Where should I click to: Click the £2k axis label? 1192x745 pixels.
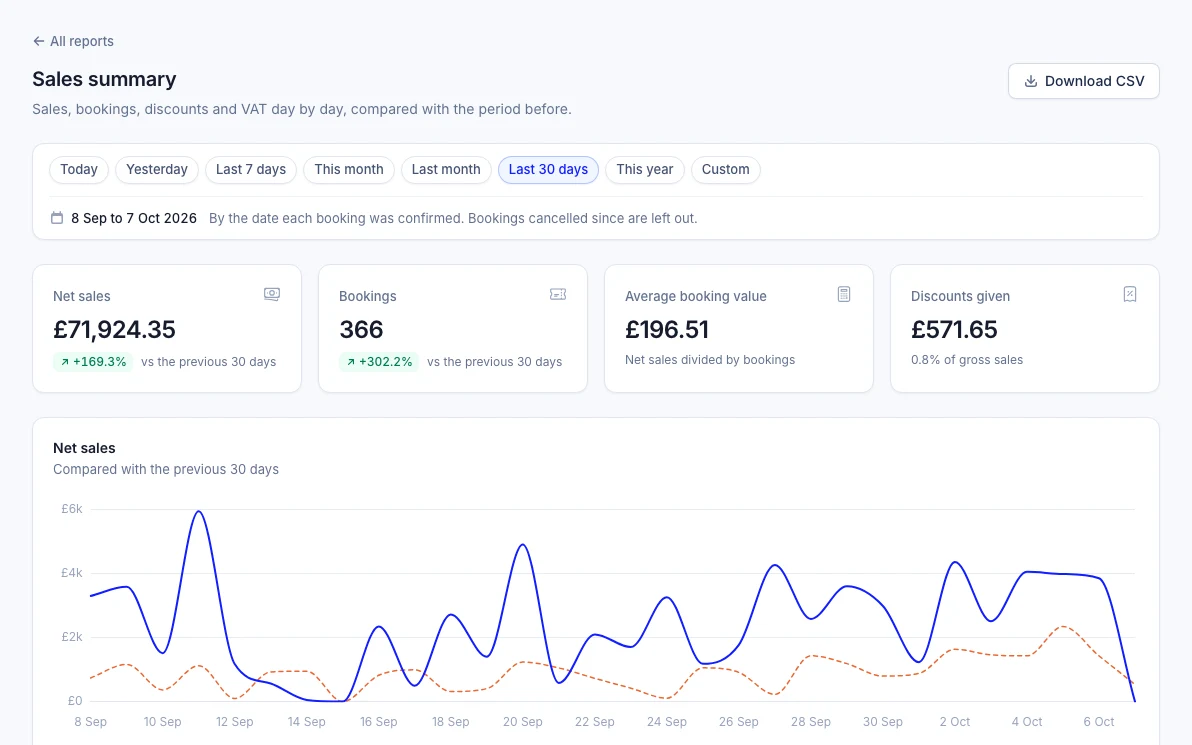[x=71, y=636]
